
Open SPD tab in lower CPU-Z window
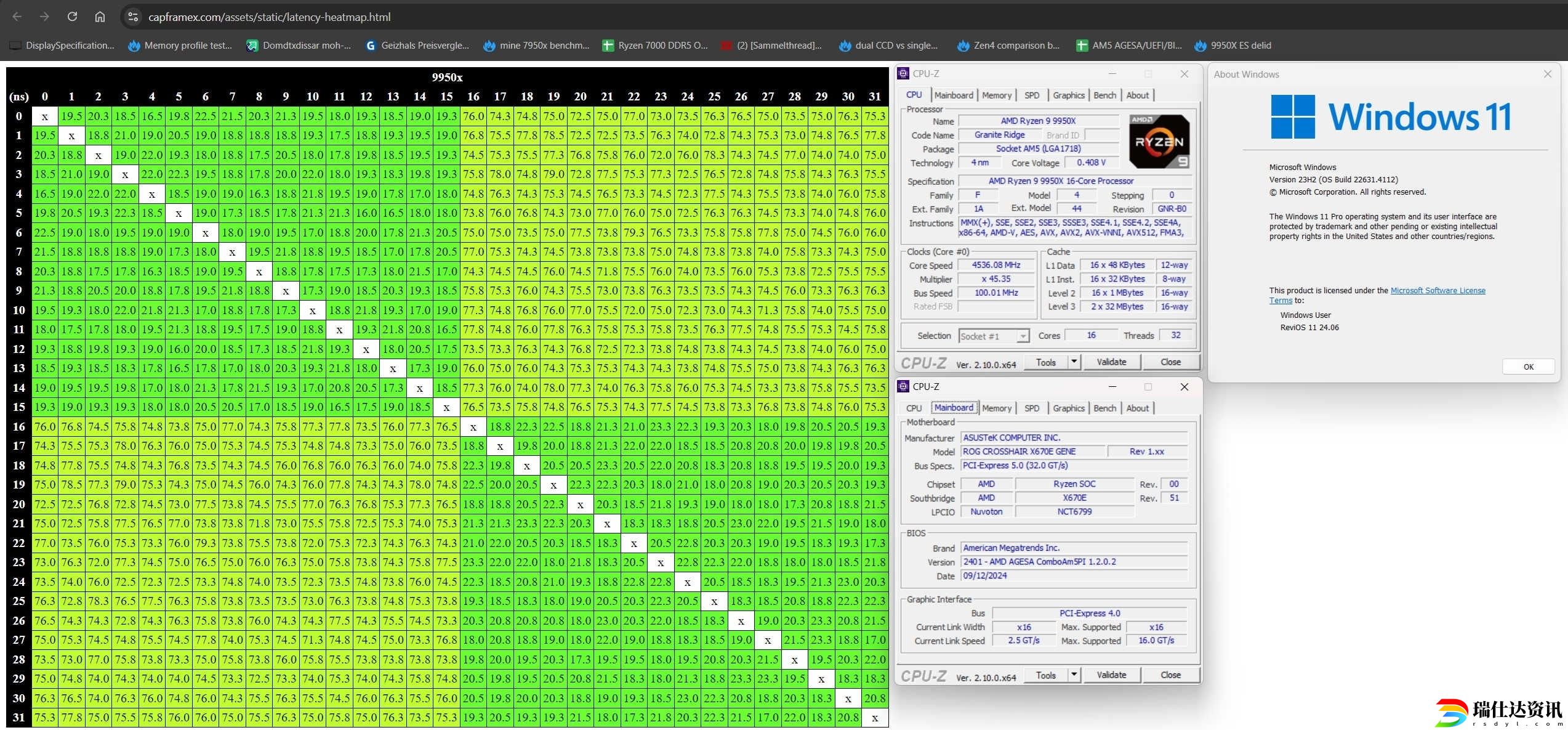tap(1031, 408)
